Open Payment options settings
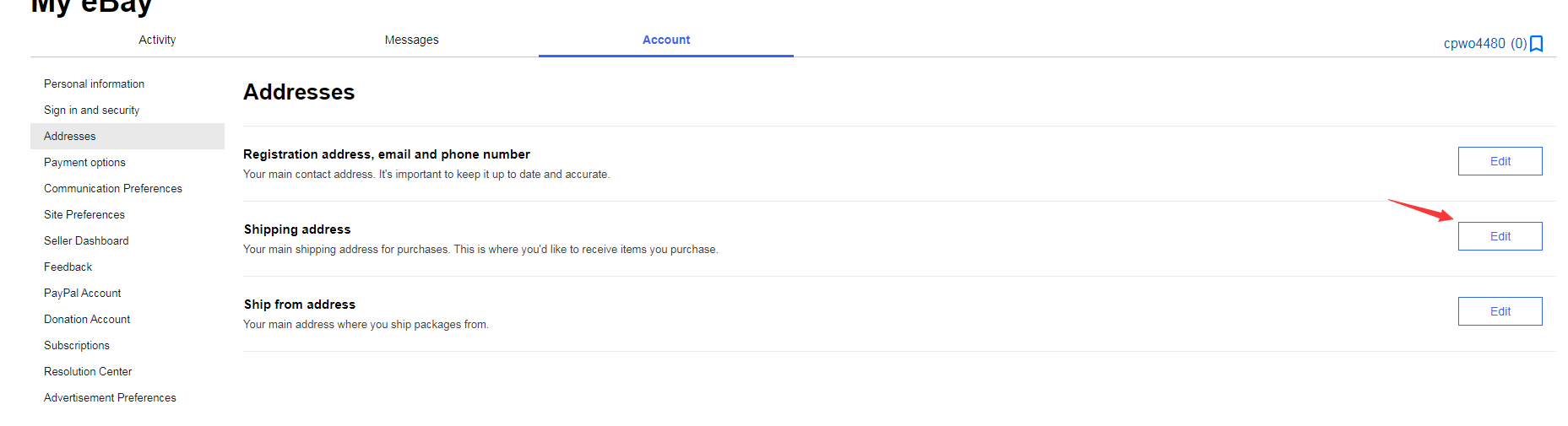Viewport: 1568px width, 426px height. [x=84, y=162]
